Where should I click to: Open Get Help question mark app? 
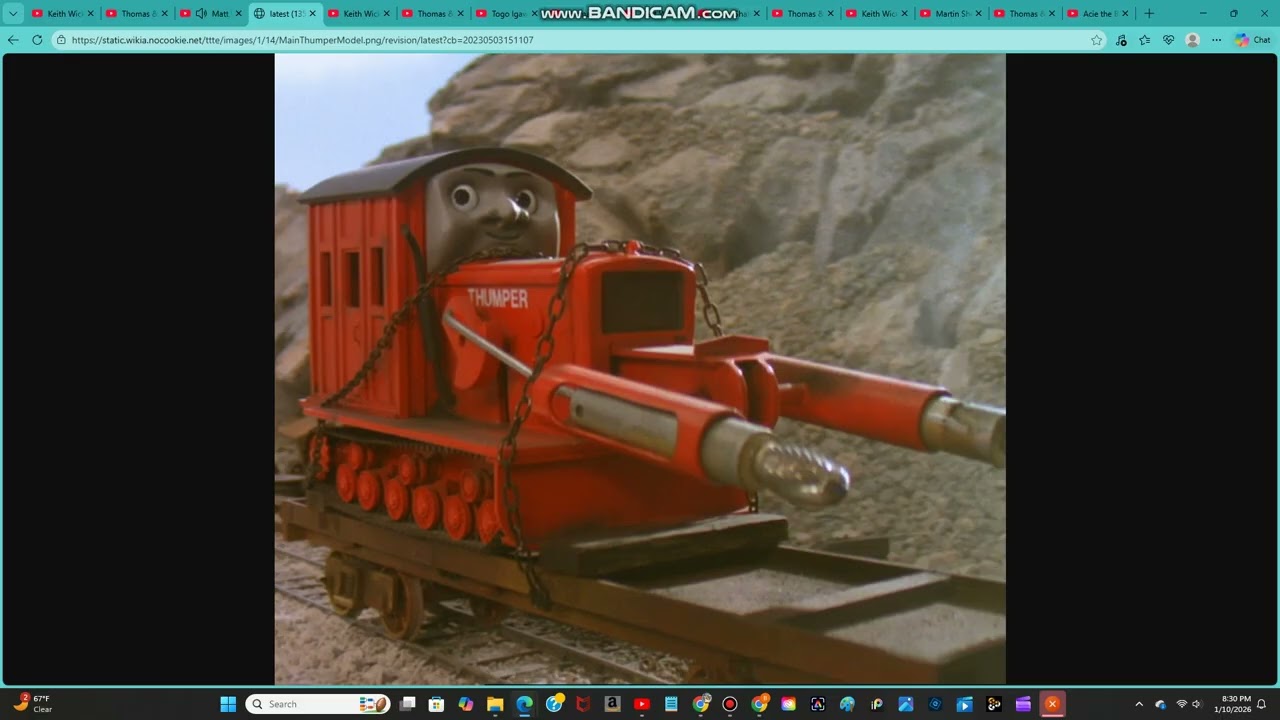[x=554, y=704]
